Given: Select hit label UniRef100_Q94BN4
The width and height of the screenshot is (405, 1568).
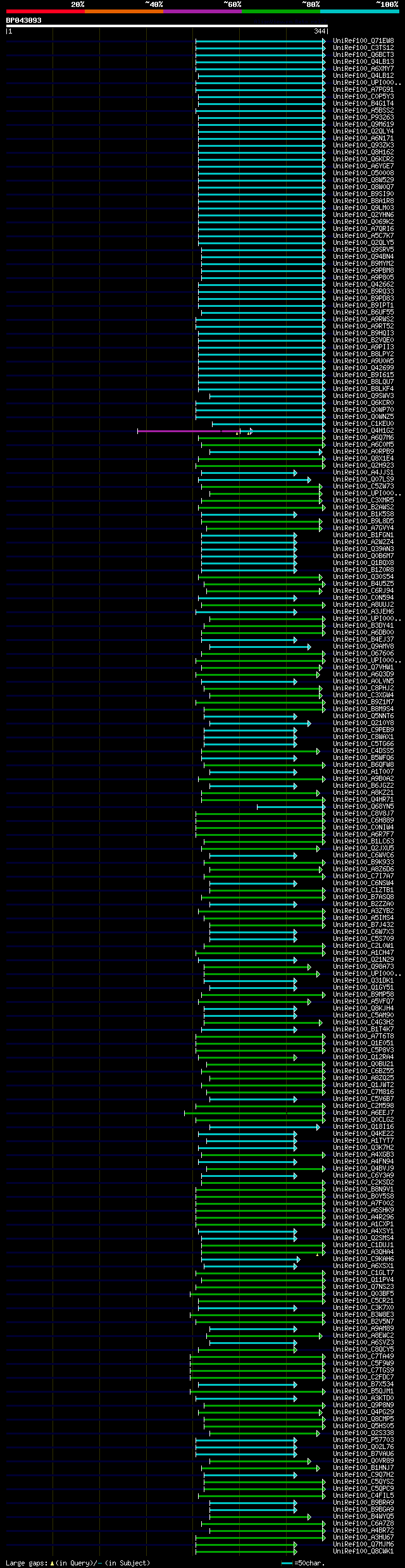Looking at the screenshot, I should pyautogui.click(x=363, y=257).
